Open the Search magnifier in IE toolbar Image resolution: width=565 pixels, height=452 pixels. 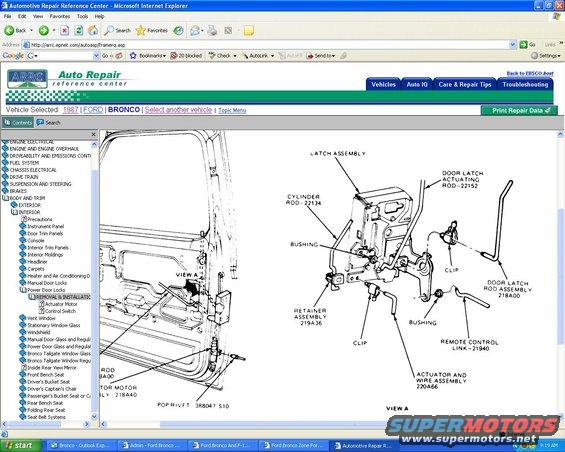coord(108,31)
